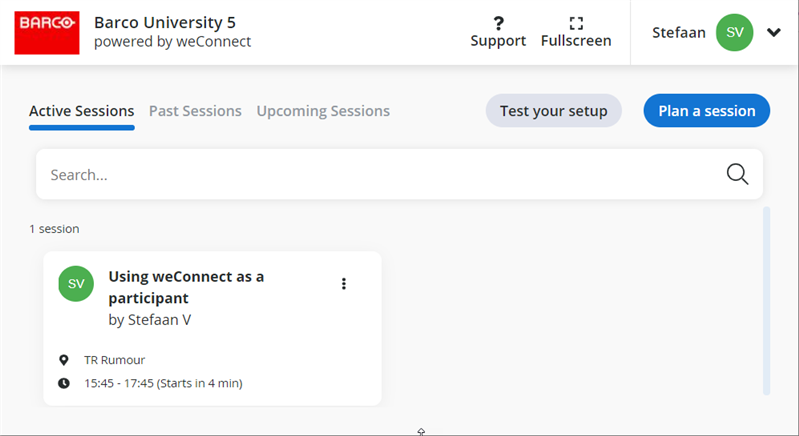Switch to the Past Sessions tab
799x436 pixels.
coord(195,111)
